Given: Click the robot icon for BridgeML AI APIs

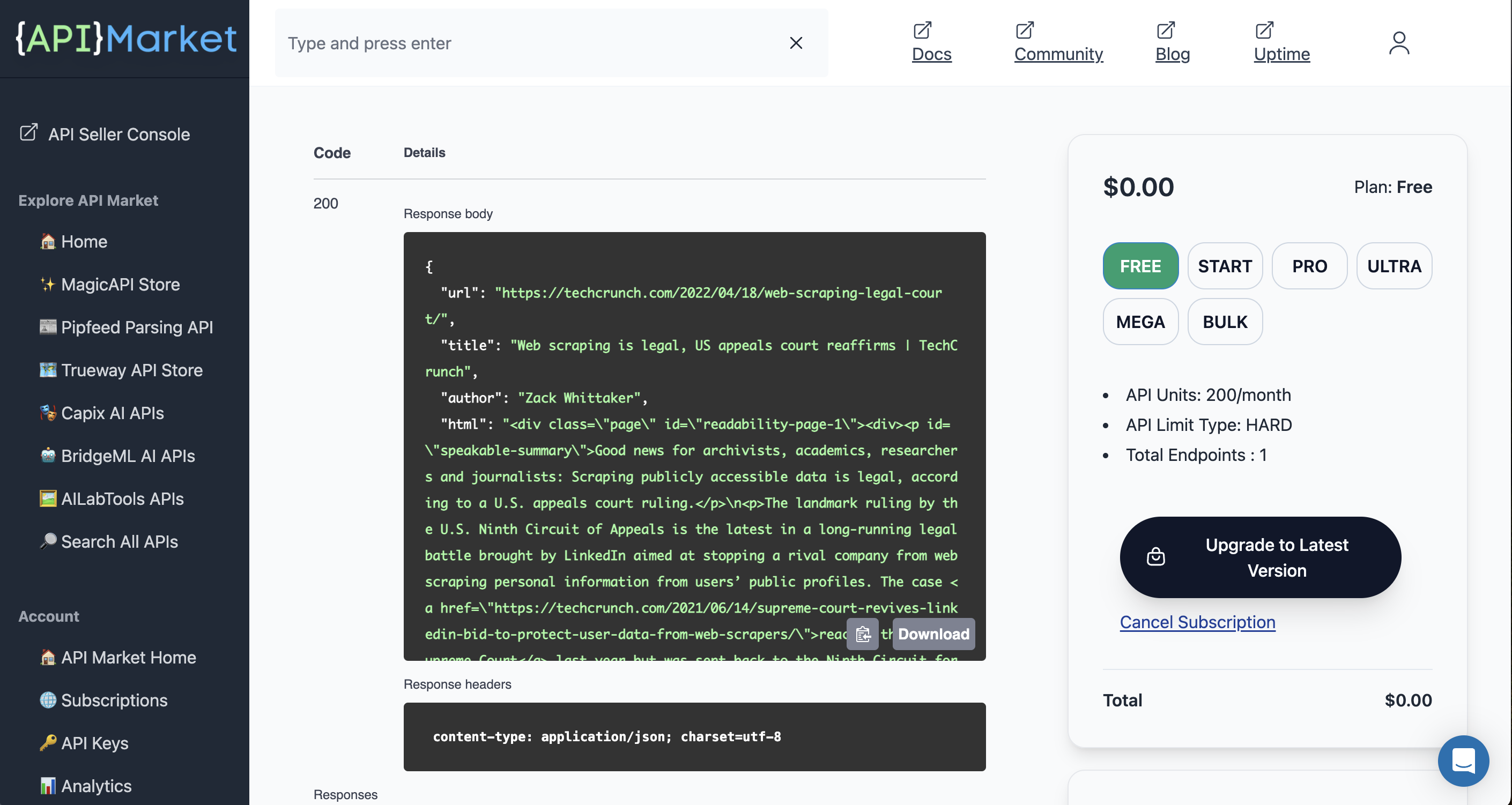Looking at the screenshot, I should 48,456.
